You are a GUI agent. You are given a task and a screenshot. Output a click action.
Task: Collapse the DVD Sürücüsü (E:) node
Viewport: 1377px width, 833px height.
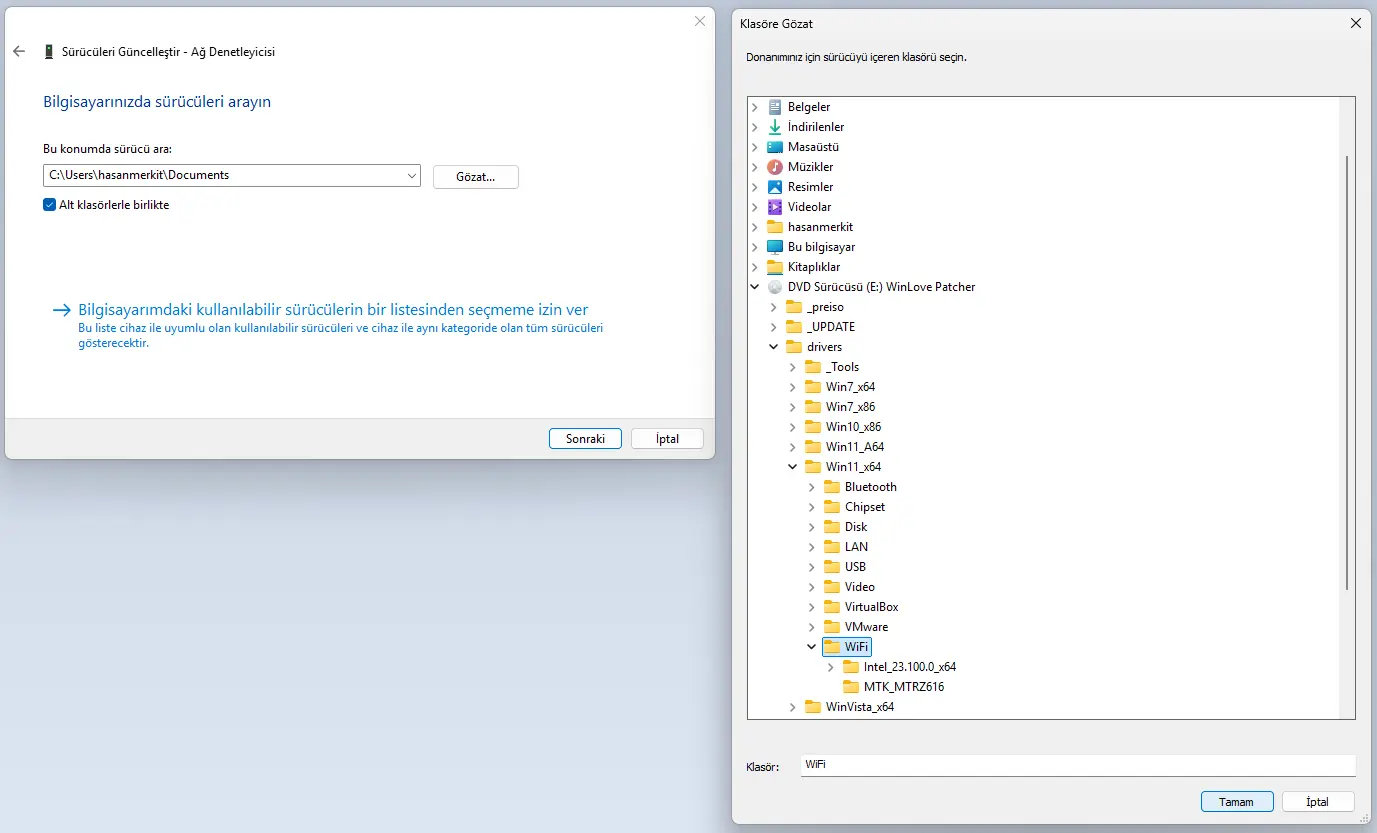(755, 287)
